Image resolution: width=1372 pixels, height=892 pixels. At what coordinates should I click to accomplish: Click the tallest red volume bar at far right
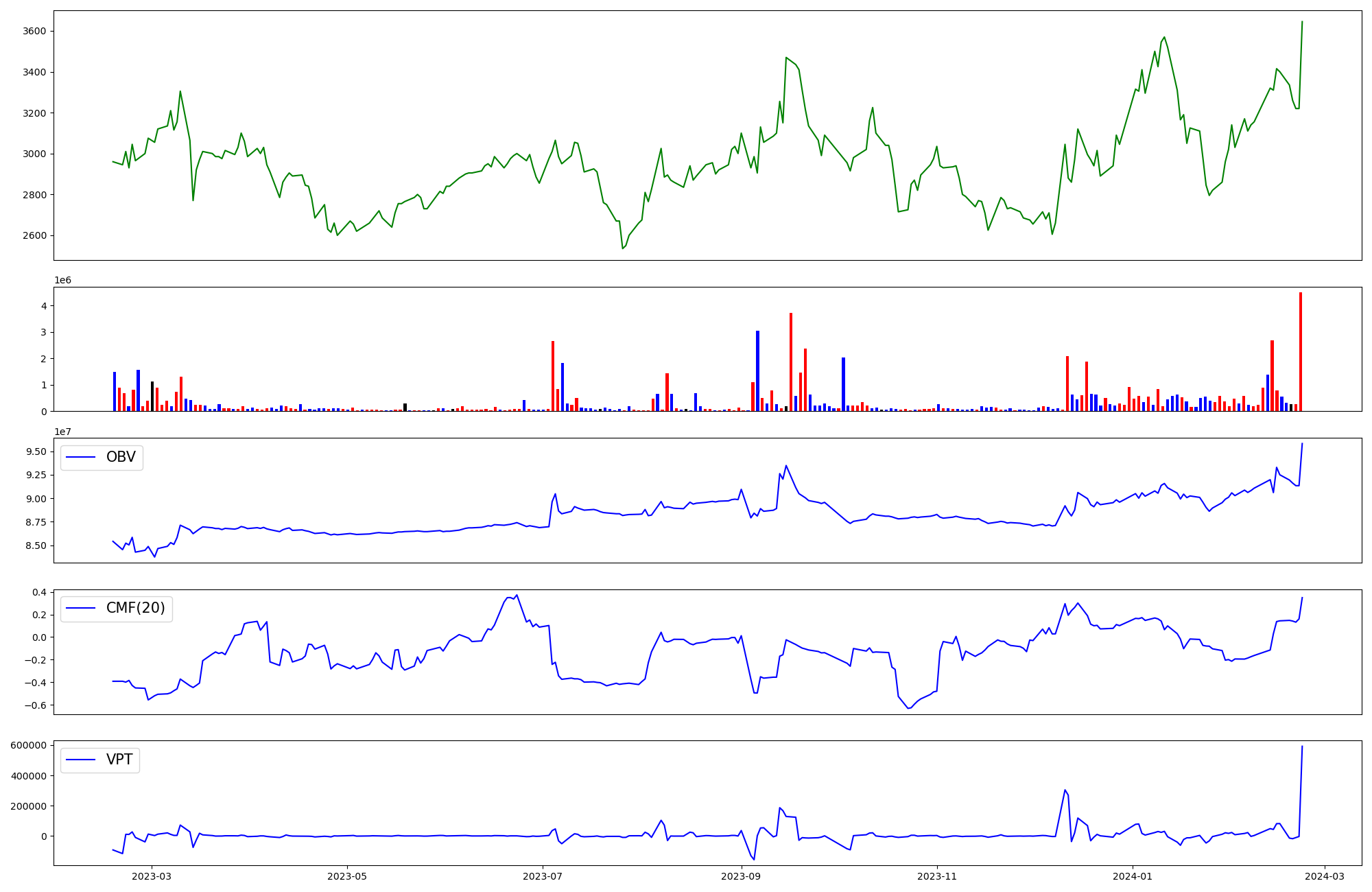coord(1300,351)
